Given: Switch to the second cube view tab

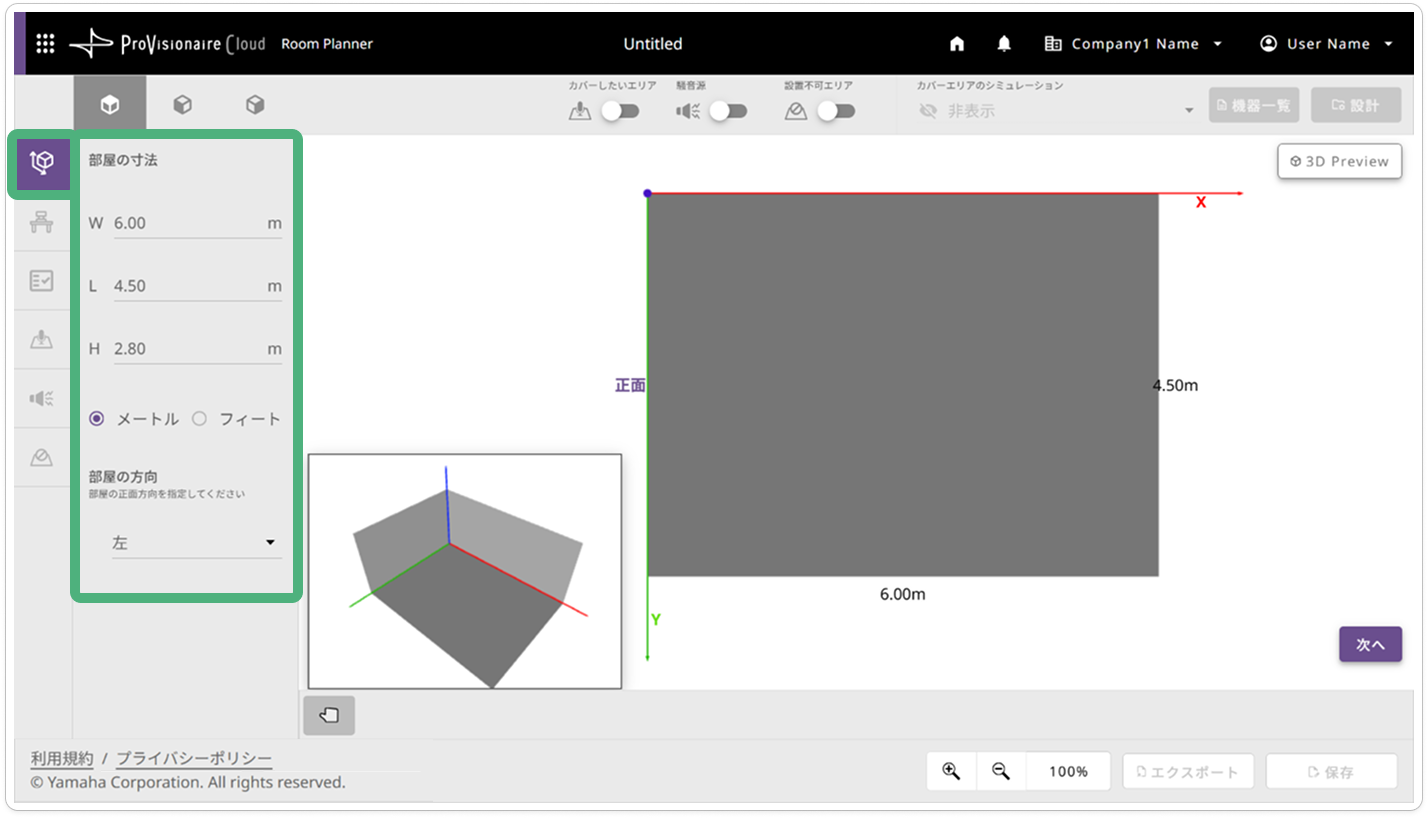Looking at the screenshot, I should [183, 104].
